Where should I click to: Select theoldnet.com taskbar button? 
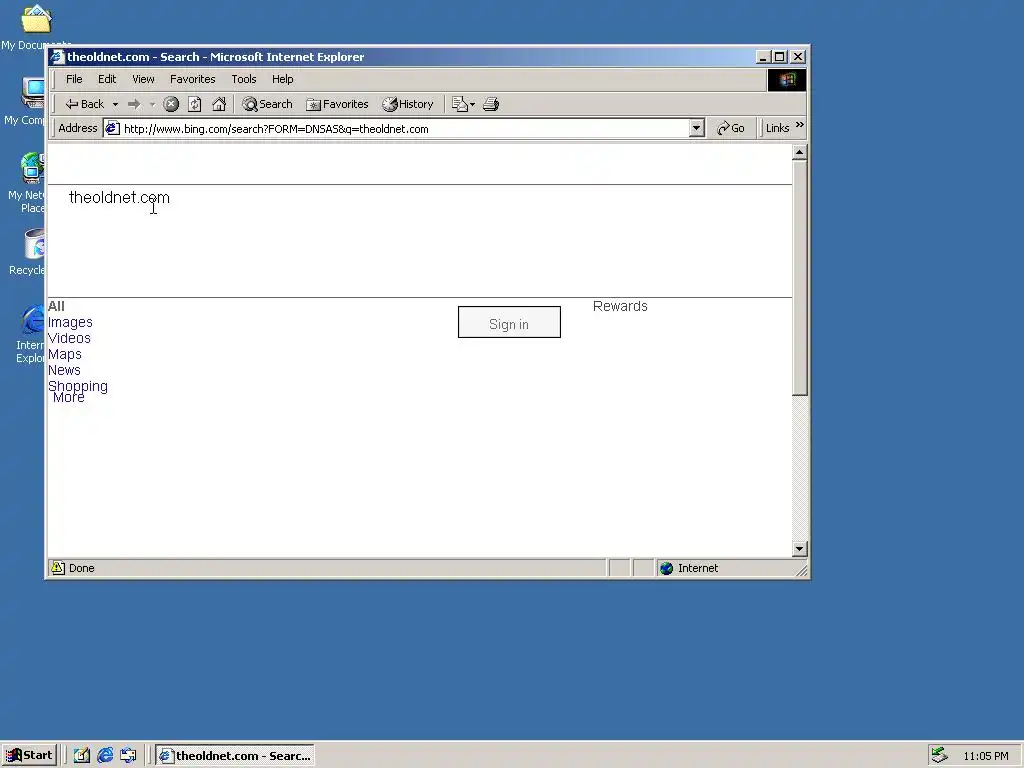[x=235, y=756]
